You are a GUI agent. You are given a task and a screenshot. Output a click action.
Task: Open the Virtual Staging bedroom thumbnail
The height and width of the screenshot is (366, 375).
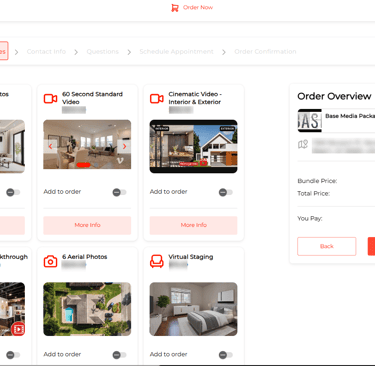pos(193,309)
